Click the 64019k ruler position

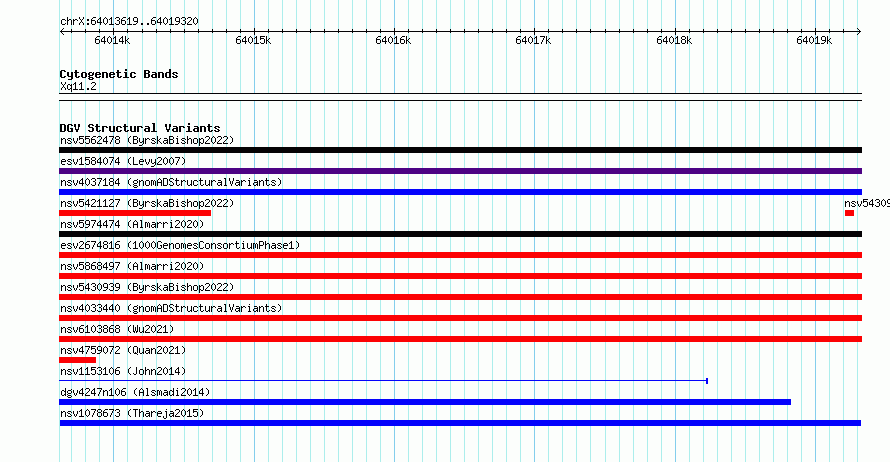pyautogui.click(x=815, y=40)
